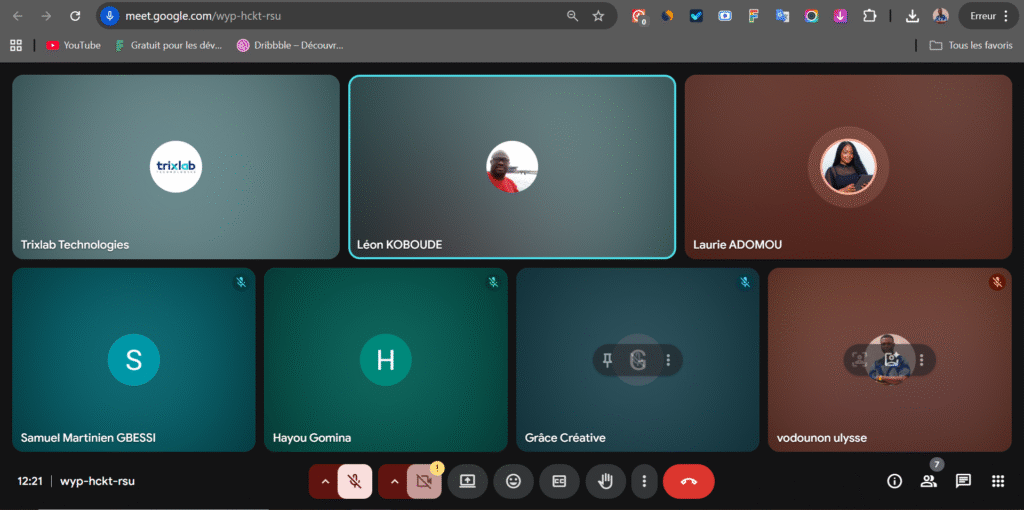Toggle closed captions on
This screenshot has height=510, width=1024.
[559, 481]
